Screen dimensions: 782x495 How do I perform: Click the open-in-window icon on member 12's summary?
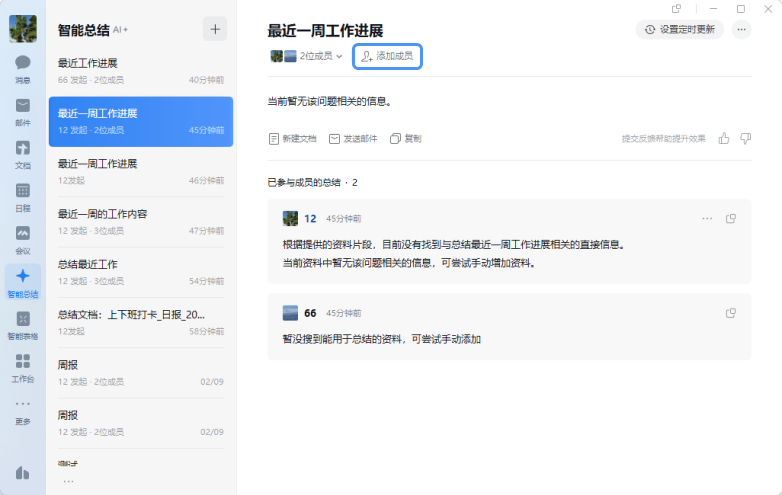click(731, 218)
